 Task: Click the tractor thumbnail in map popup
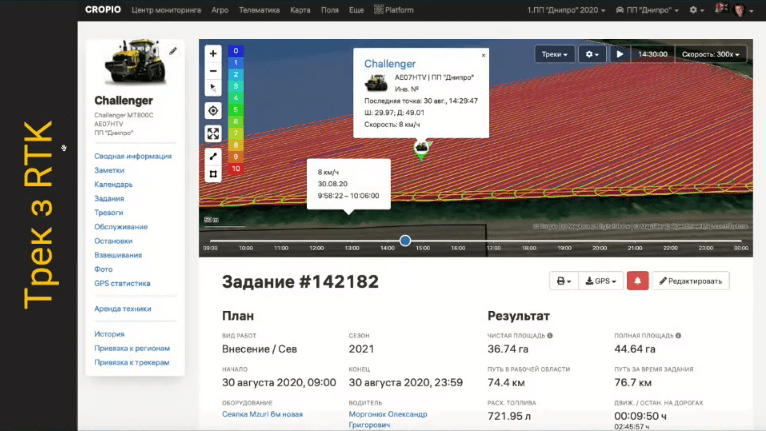click(376, 83)
